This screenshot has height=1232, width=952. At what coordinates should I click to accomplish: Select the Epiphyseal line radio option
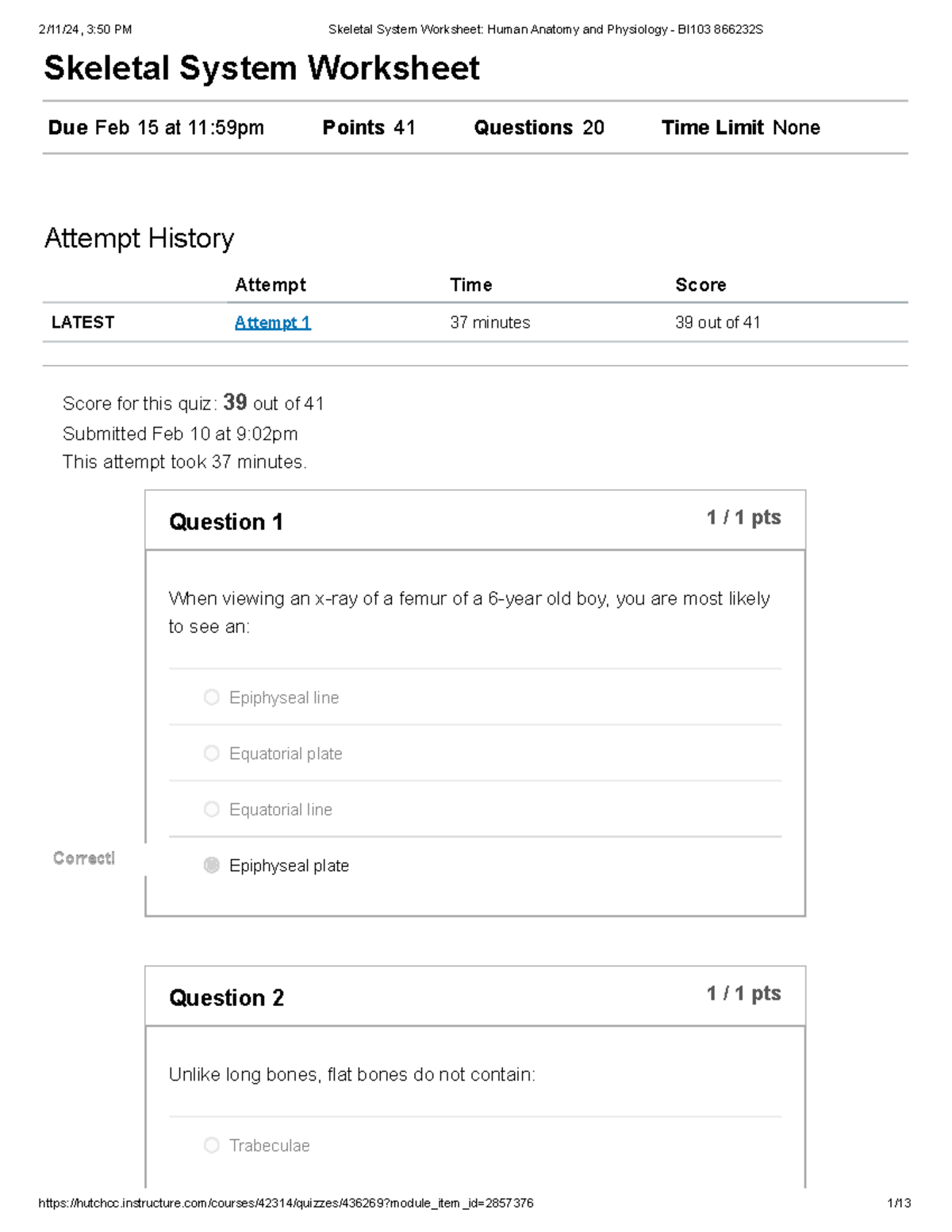(x=211, y=697)
